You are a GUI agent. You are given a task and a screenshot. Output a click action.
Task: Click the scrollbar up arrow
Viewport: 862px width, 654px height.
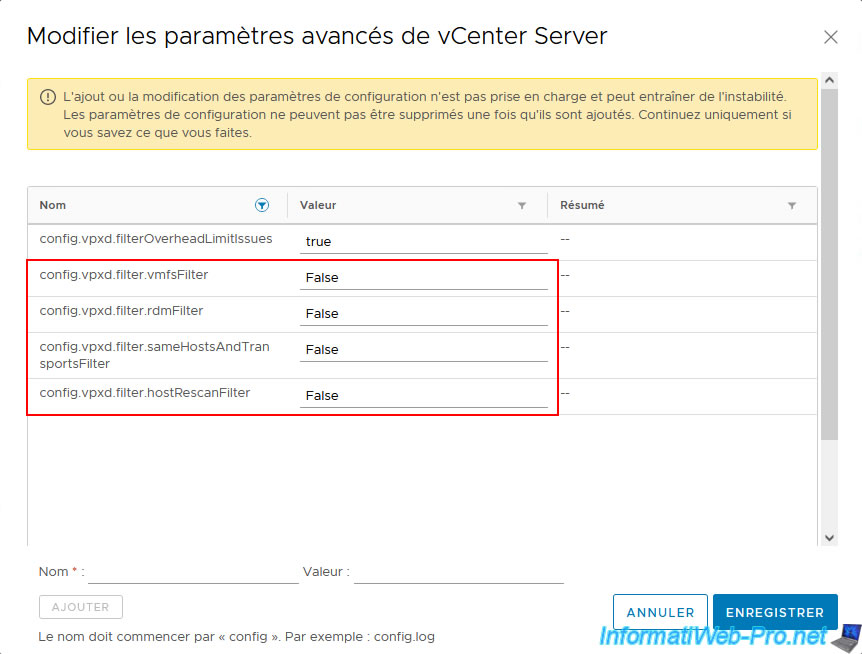(830, 80)
